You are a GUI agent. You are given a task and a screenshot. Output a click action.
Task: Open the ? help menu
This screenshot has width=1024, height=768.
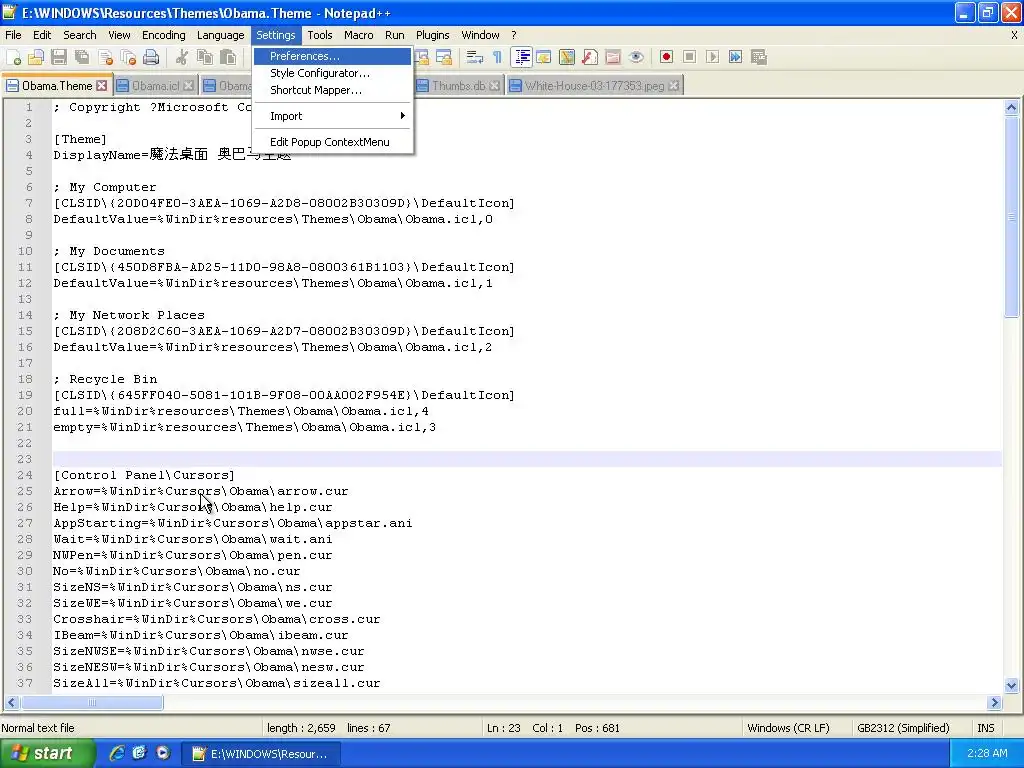point(513,35)
